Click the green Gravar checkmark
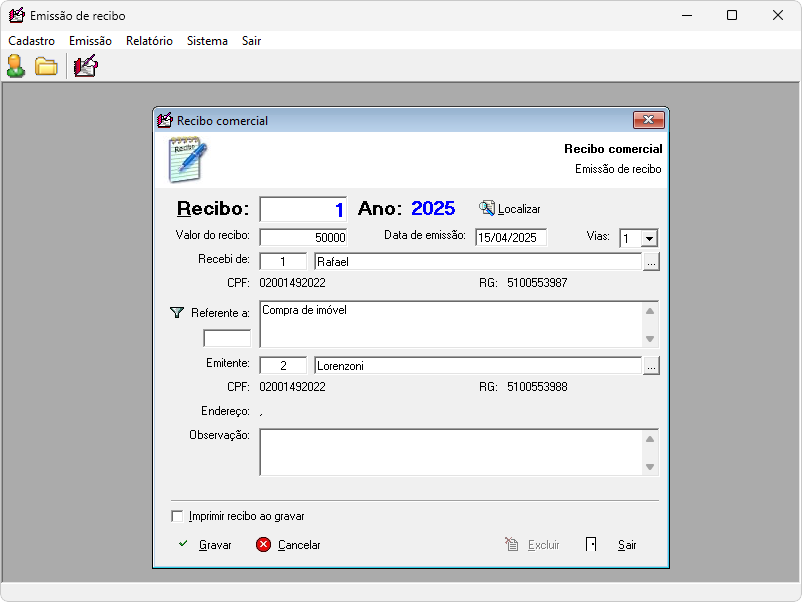802x602 pixels. 183,544
